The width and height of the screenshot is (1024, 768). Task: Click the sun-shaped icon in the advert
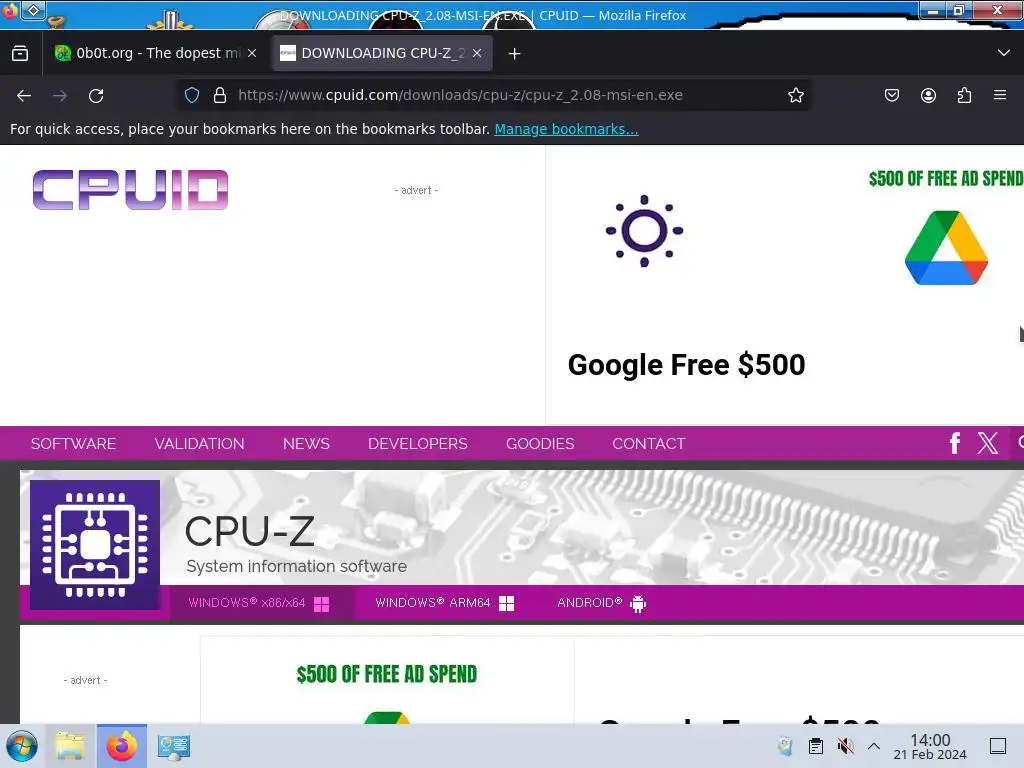click(645, 231)
